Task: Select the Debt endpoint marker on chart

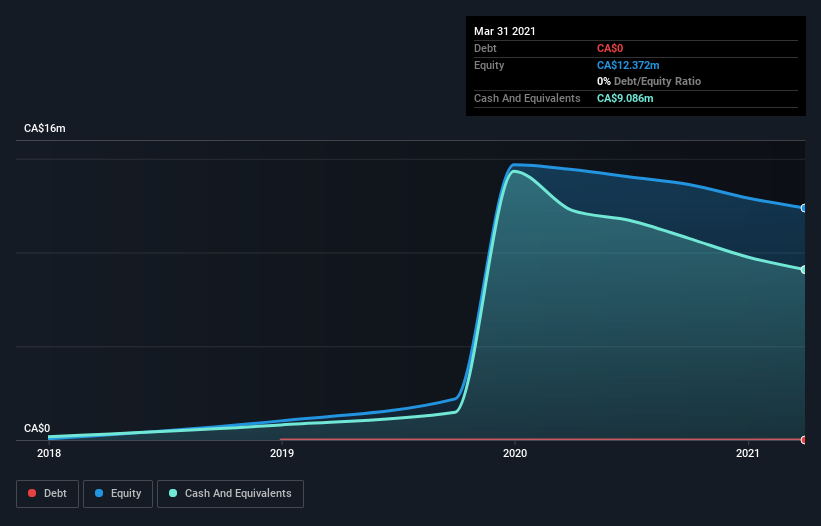Action: pyautogui.click(x=804, y=440)
